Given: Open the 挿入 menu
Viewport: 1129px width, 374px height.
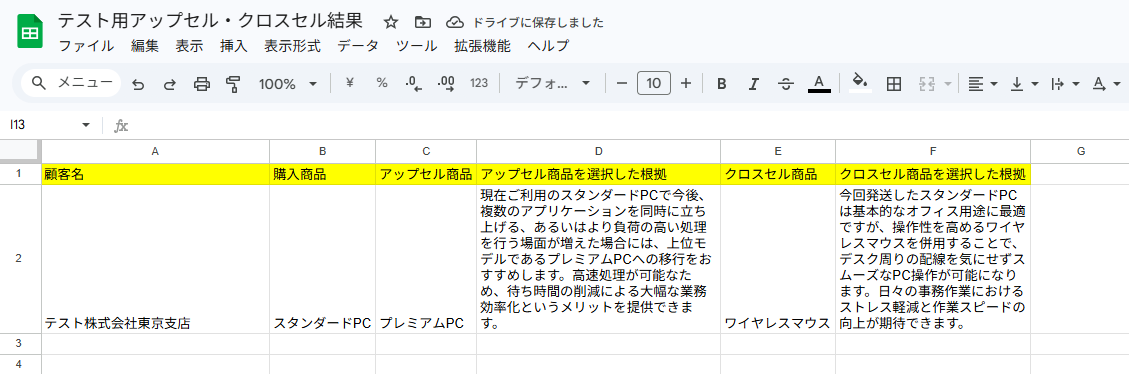Looking at the screenshot, I should pyautogui.click(x=234, y=46).
